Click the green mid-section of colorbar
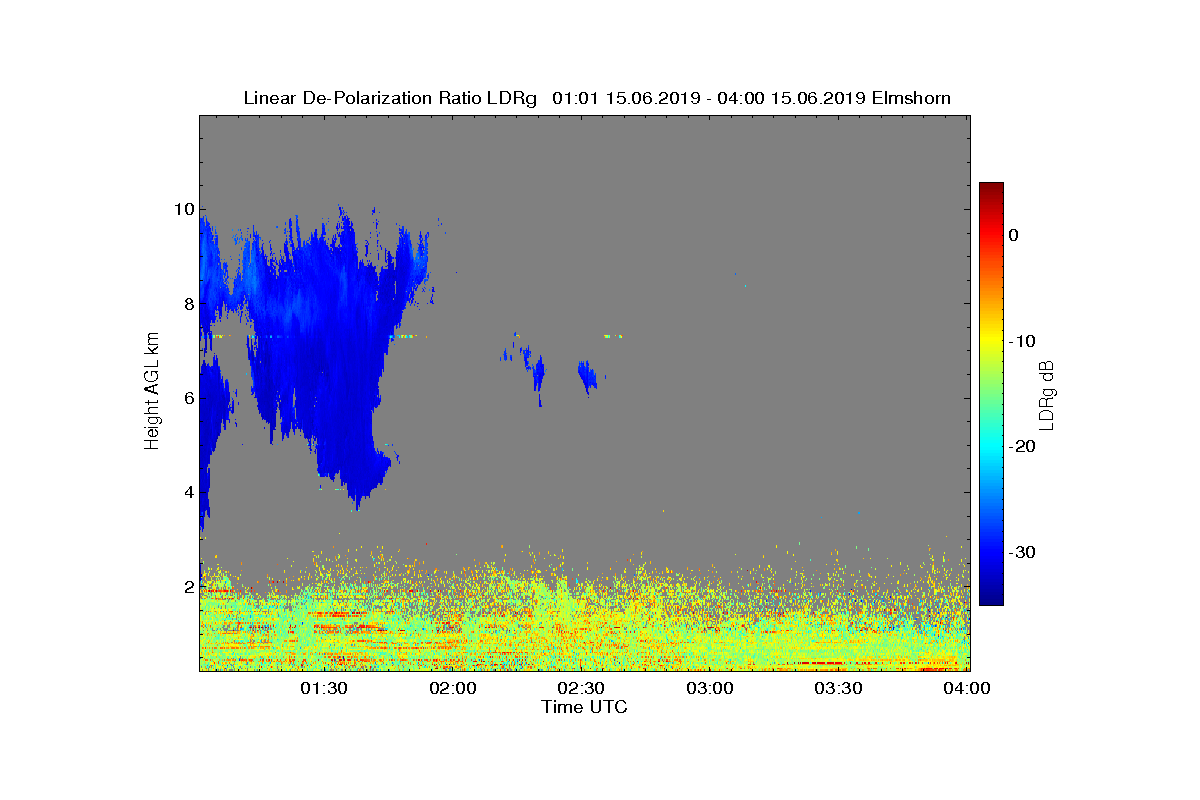This screenshot has width=1200, height=800. tap(991, 395)
